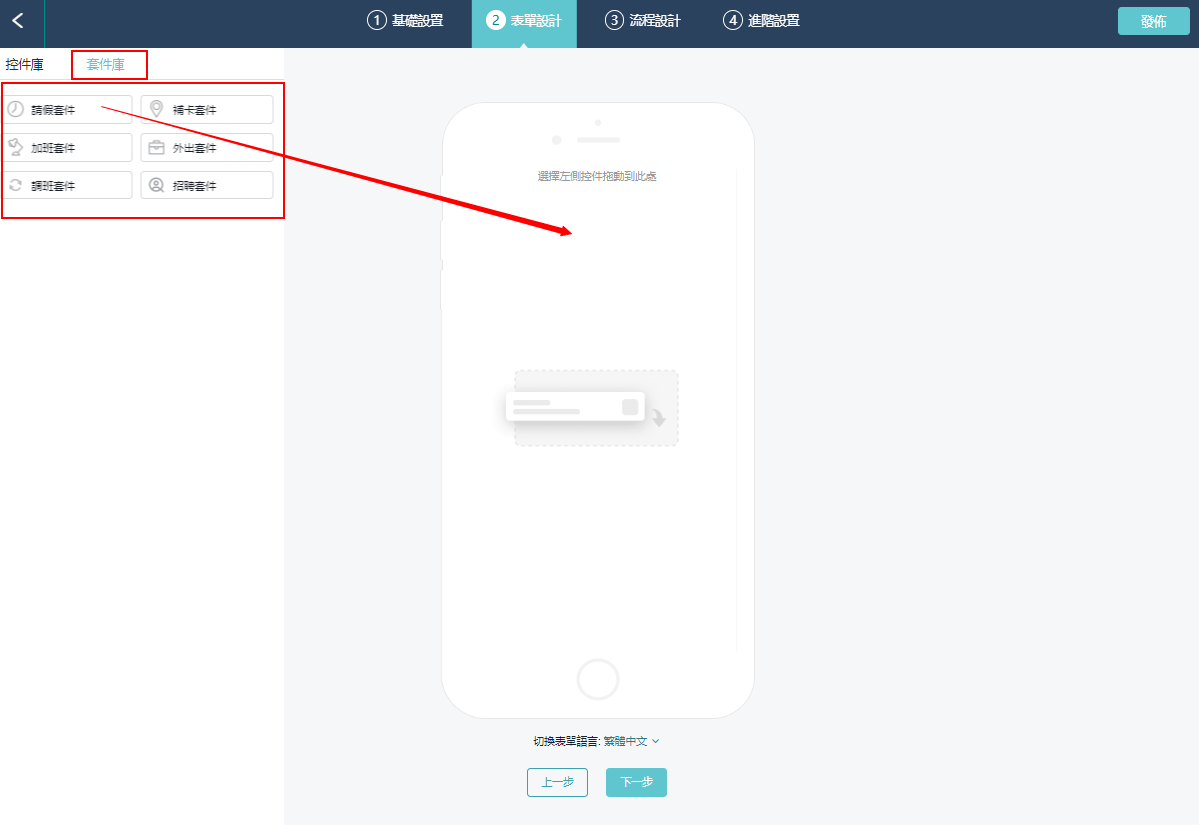This screenshot has width=1199, height=825.
Task: Click the 發佈 publish button
Action: coord(1153,21)
